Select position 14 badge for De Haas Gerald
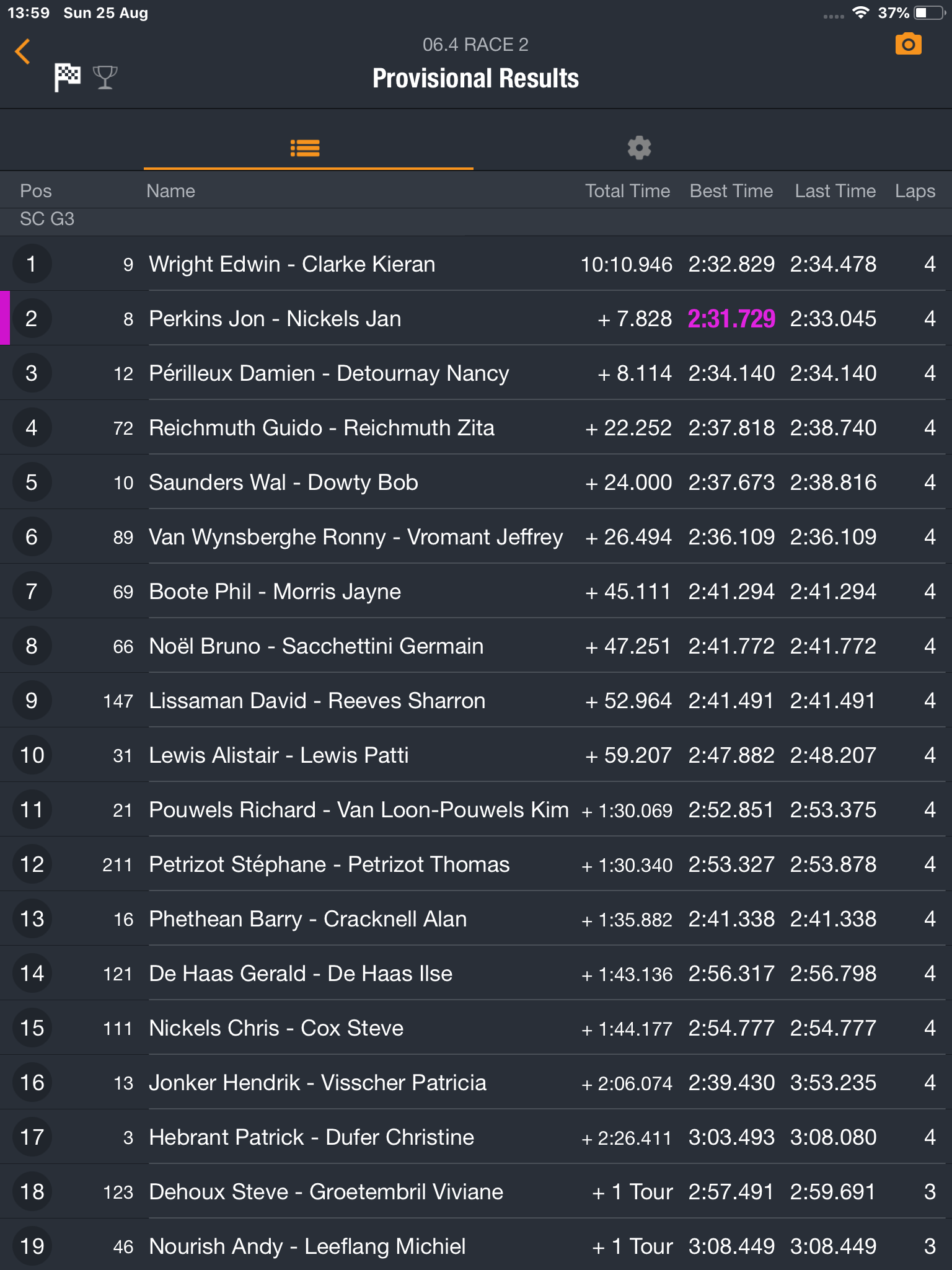The image size is (952, 1270). click(32, 974)
